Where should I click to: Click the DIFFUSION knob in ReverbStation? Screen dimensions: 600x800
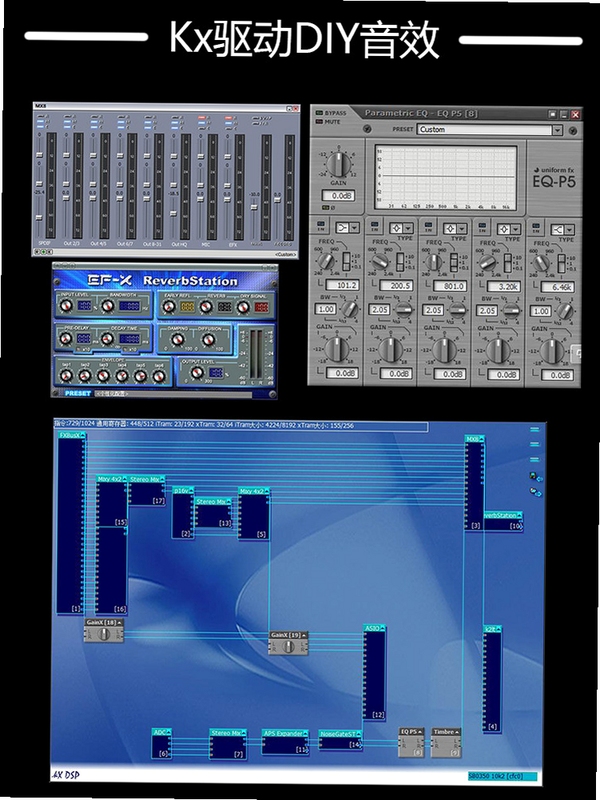click(207, 339)
